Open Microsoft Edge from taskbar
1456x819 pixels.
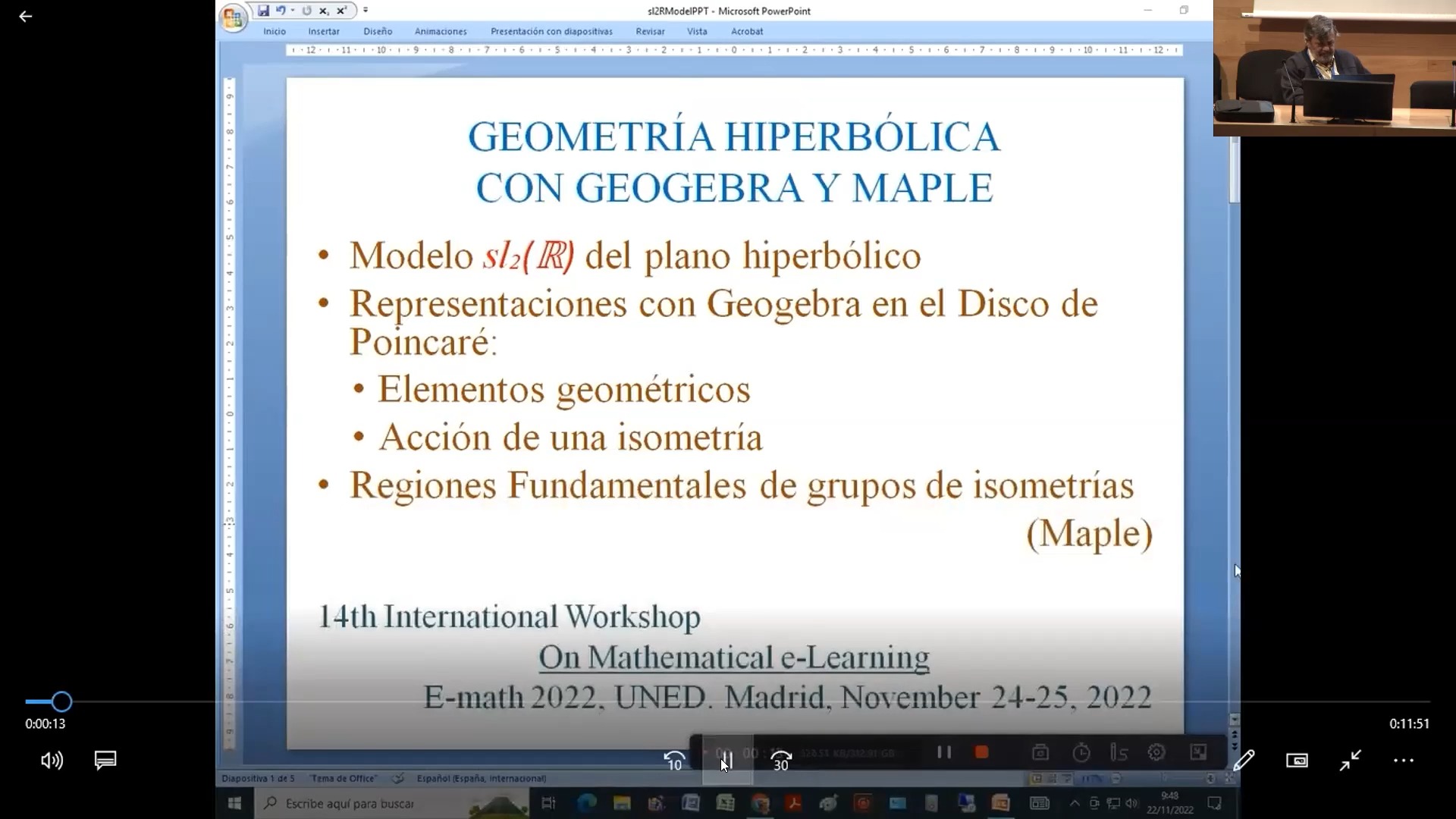click(x=586, y=803)
